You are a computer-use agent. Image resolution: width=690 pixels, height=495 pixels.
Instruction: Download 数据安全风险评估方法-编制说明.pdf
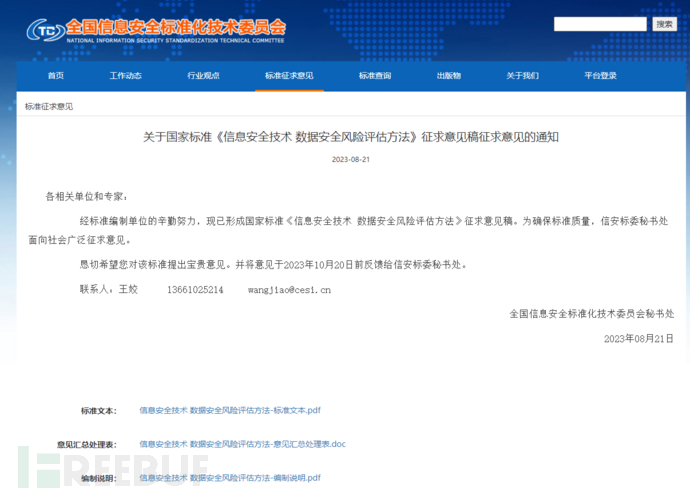click(x=230, y=478)
